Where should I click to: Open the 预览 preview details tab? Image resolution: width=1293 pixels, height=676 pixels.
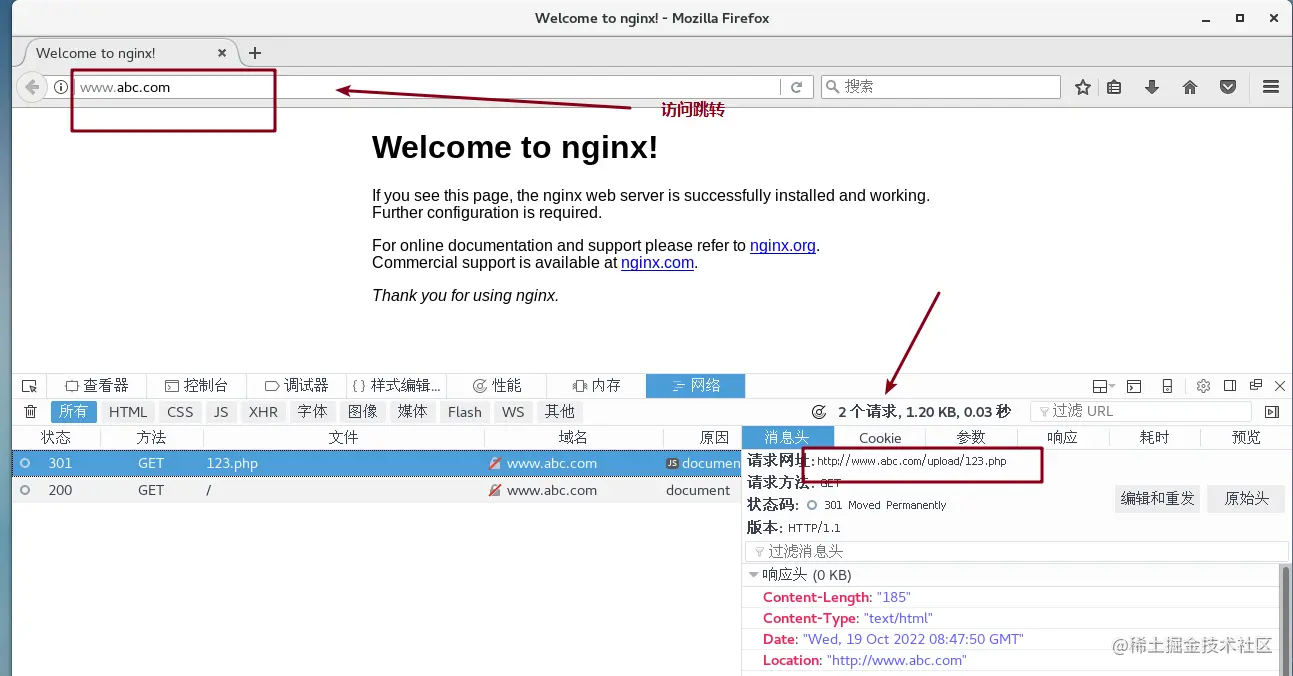[1246, 437]
